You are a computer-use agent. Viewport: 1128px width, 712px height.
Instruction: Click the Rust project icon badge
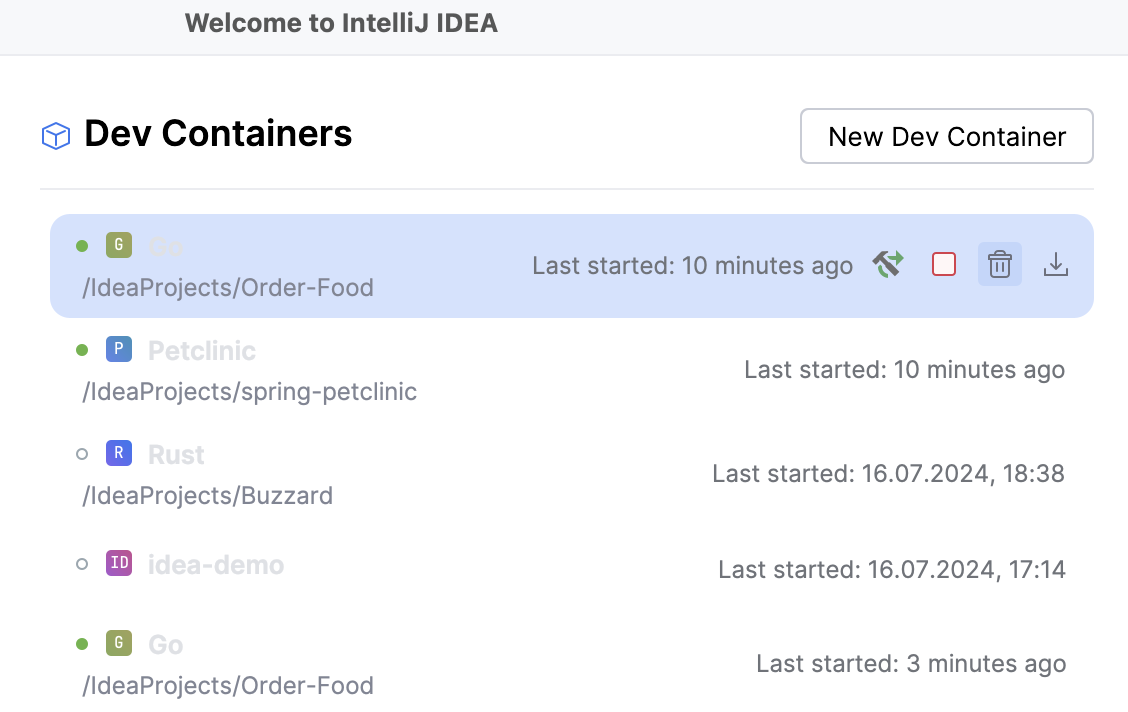pos(119,453)
